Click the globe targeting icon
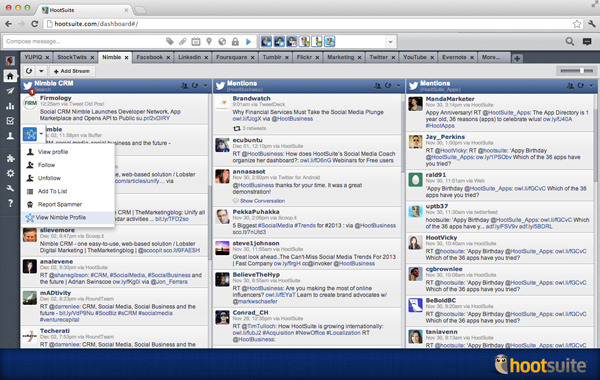This screenshot has height=380, width=600. point(222,41)
